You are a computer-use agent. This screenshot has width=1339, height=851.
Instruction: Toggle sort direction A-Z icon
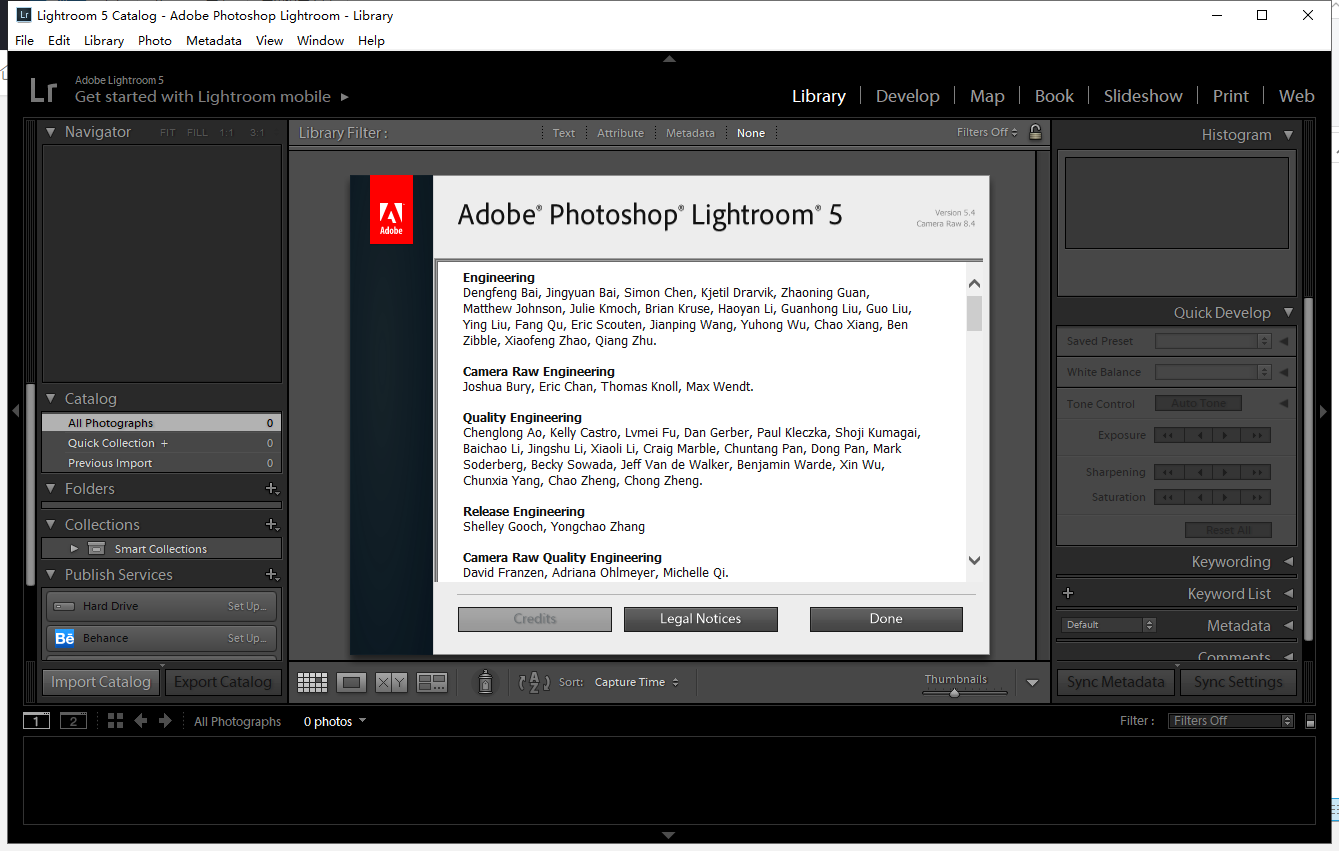pyautogui.click(x=534, y=682)
